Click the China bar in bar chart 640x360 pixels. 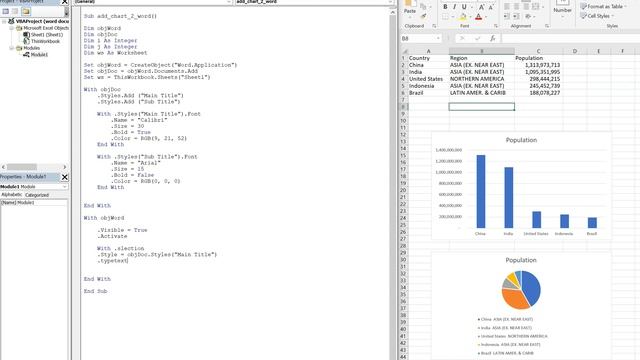(x=481, y=191)
